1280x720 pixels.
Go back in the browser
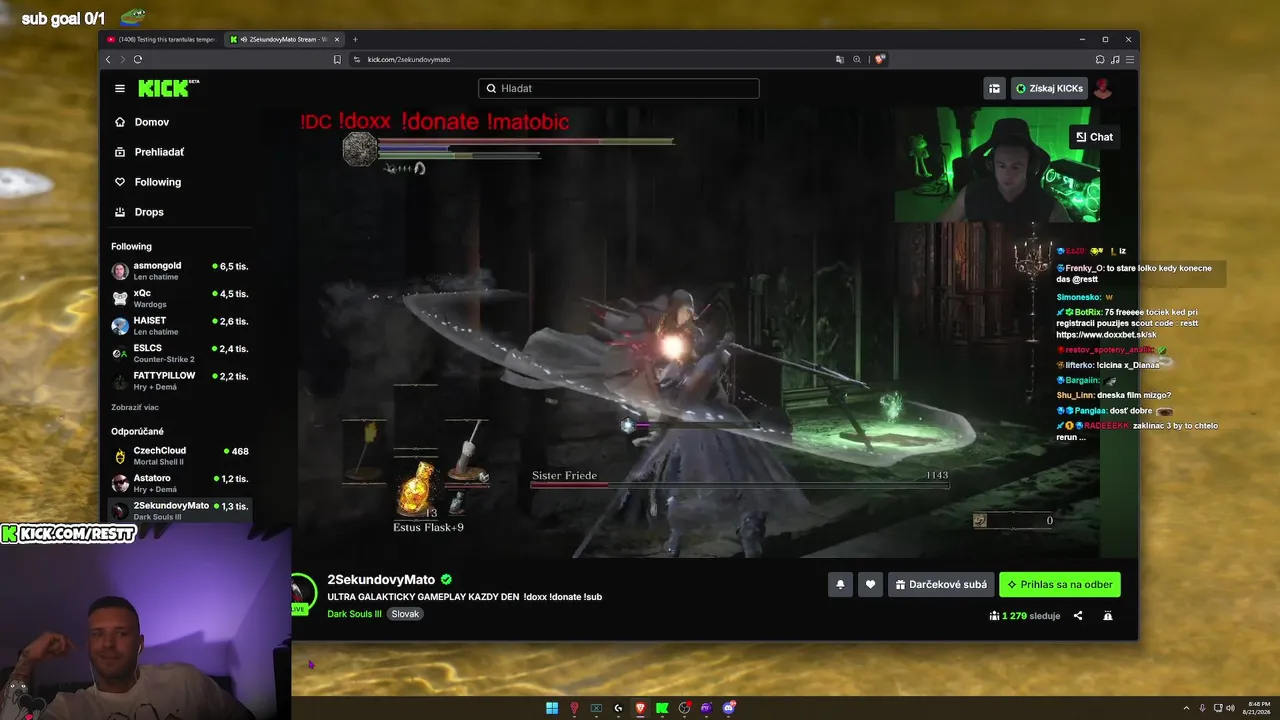coord(108,59)
